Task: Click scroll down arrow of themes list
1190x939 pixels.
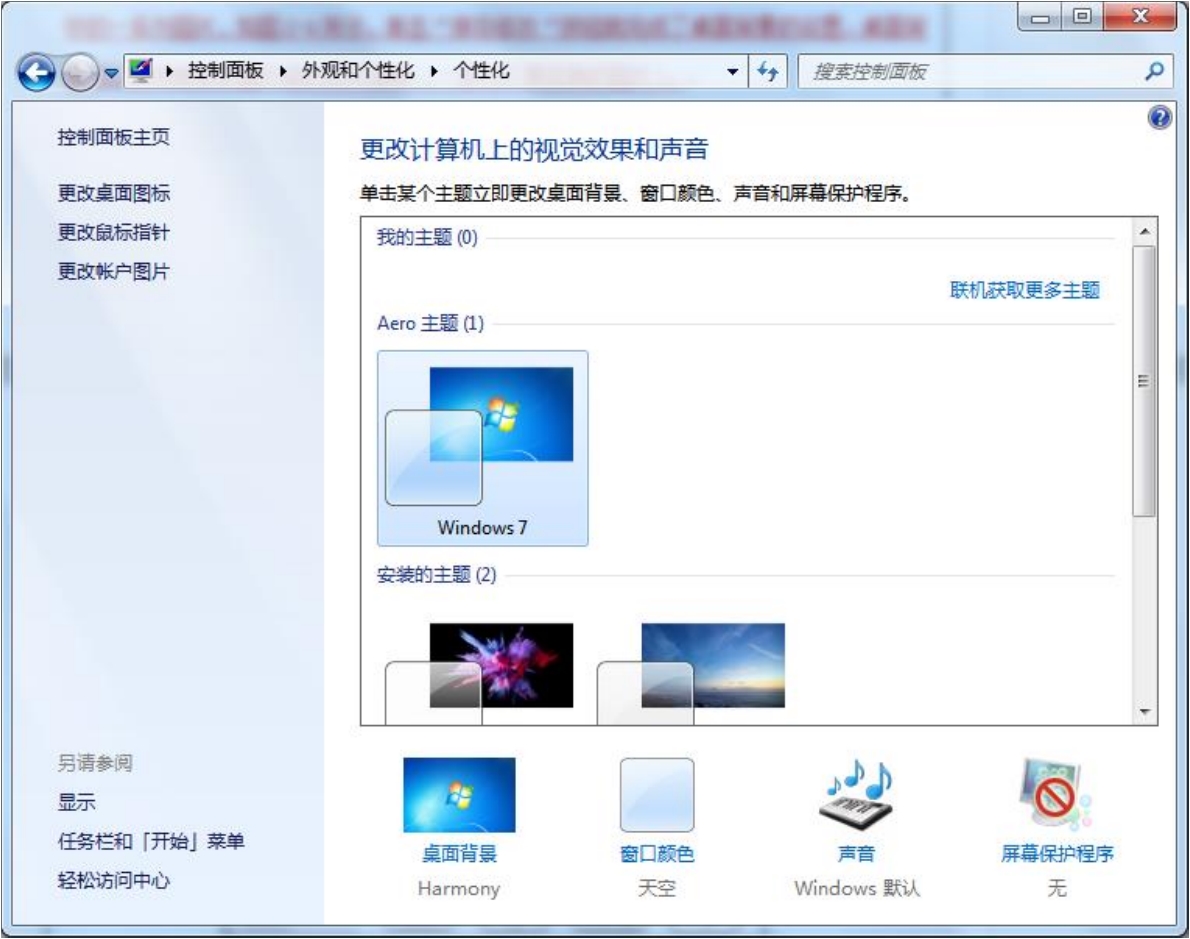Action: pos(1144,712)
